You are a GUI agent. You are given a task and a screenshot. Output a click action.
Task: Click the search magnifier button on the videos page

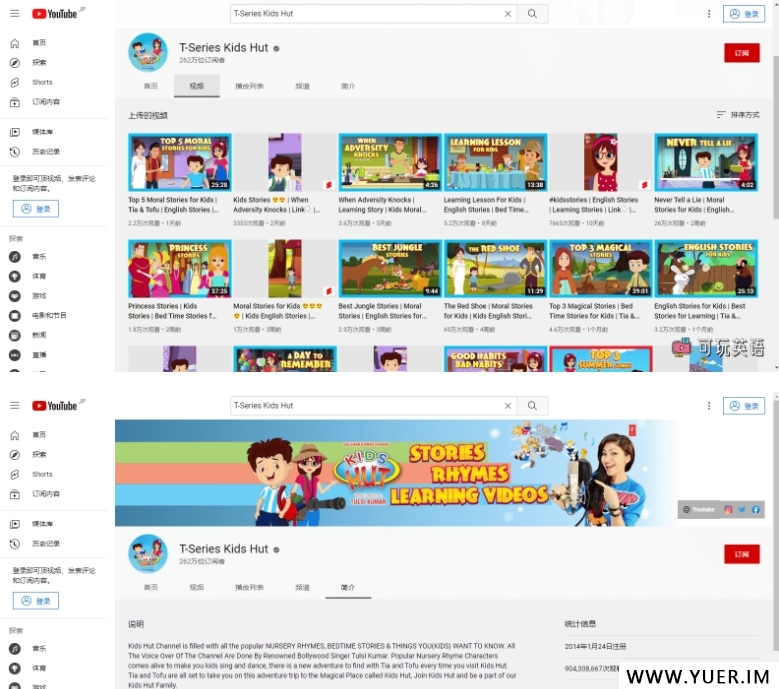[532, 14]
